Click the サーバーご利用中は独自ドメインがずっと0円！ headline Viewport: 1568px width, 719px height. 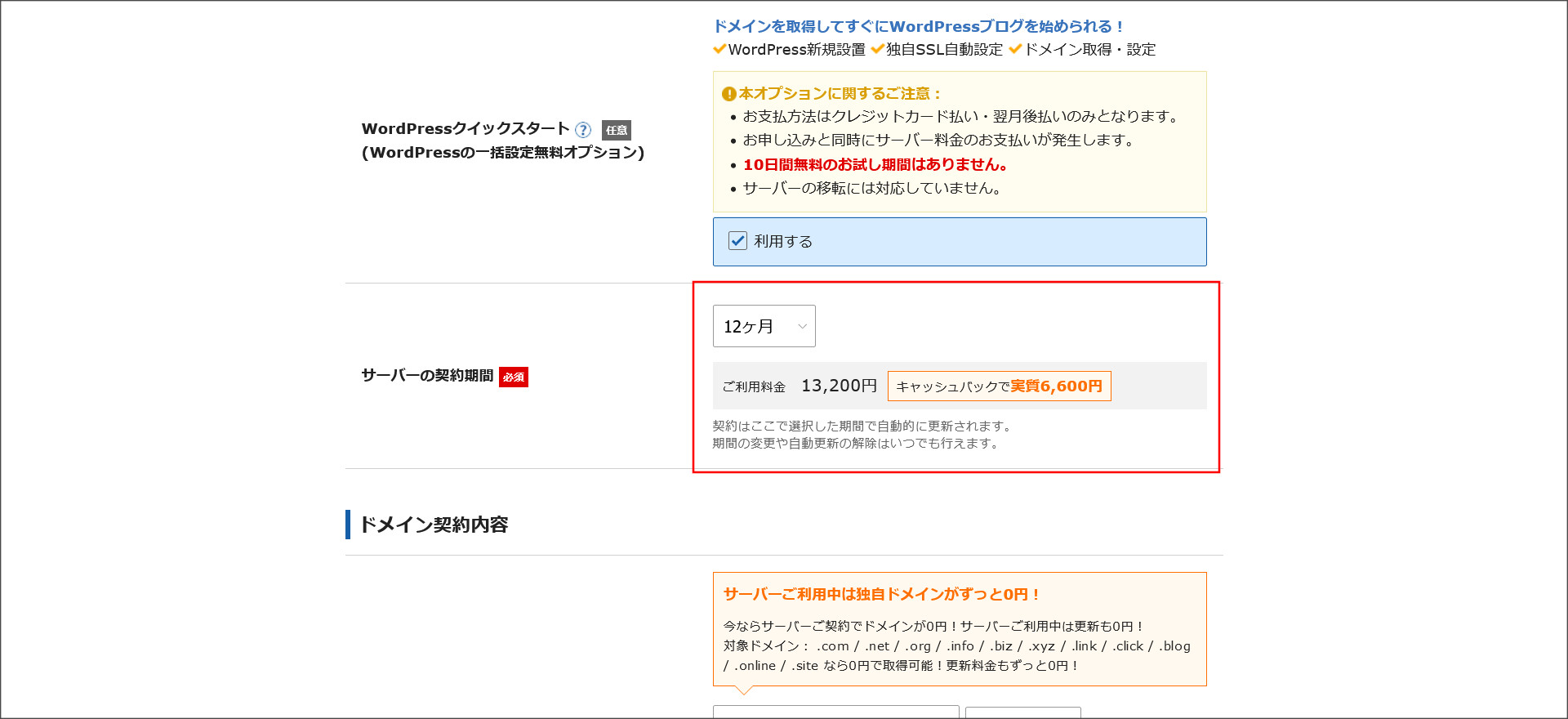click(x=882, y=595)
